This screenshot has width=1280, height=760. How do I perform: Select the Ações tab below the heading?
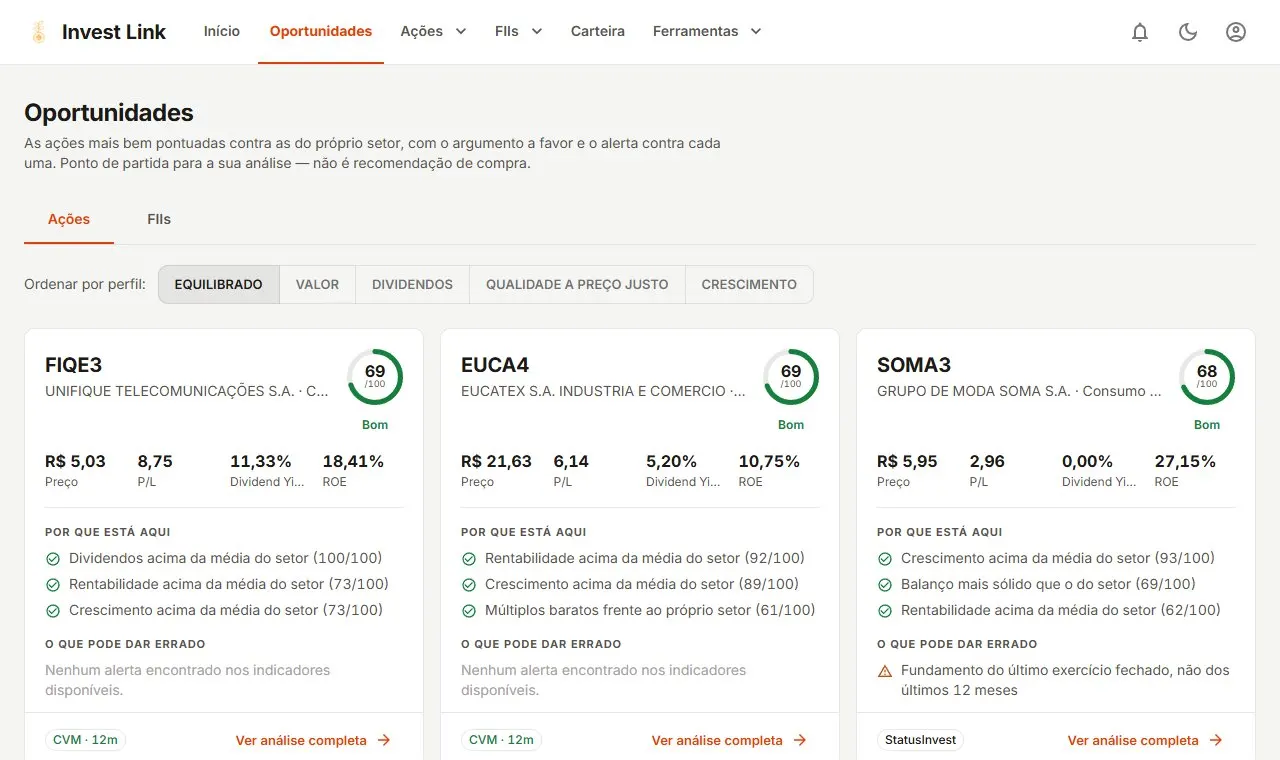[x=69, y=219]
